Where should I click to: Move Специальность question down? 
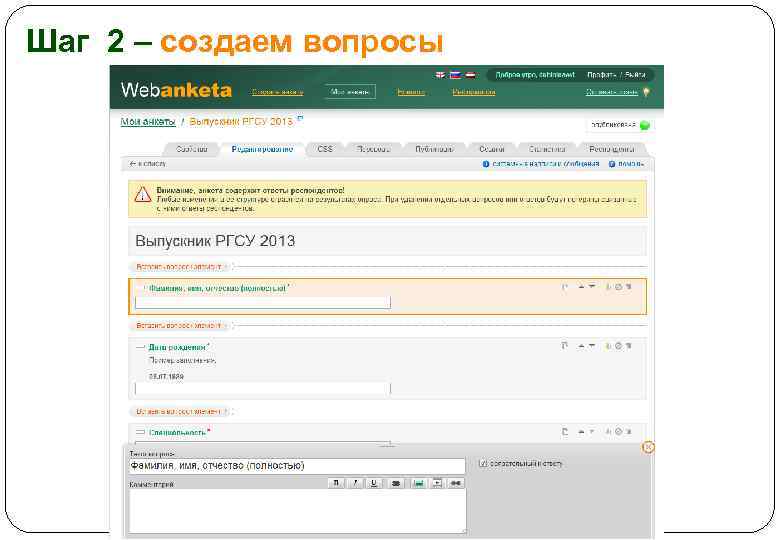point(592,432)
